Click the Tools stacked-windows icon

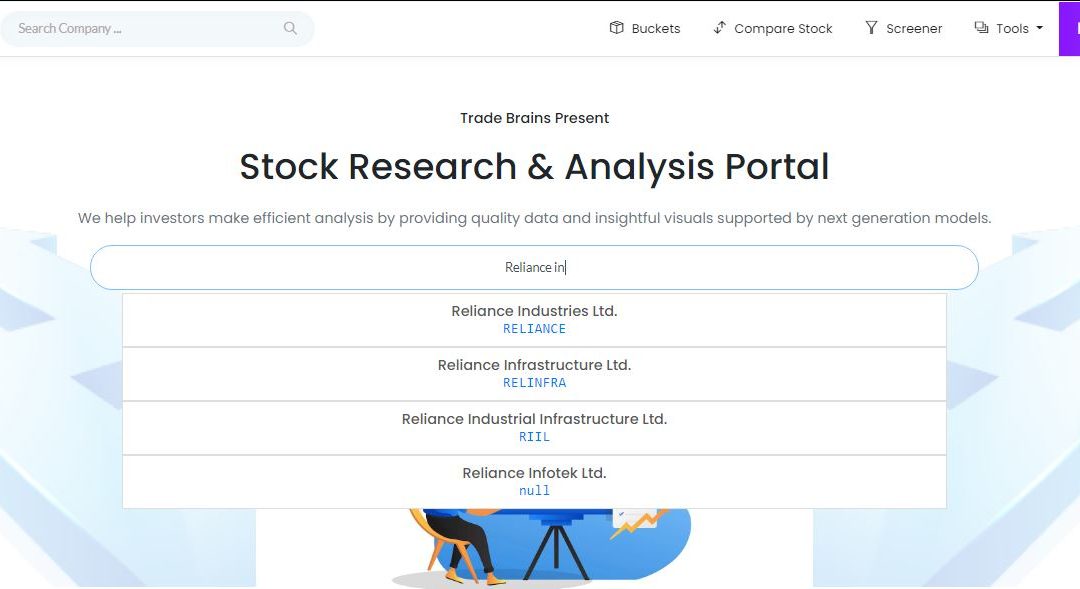(x=981, y=28)
